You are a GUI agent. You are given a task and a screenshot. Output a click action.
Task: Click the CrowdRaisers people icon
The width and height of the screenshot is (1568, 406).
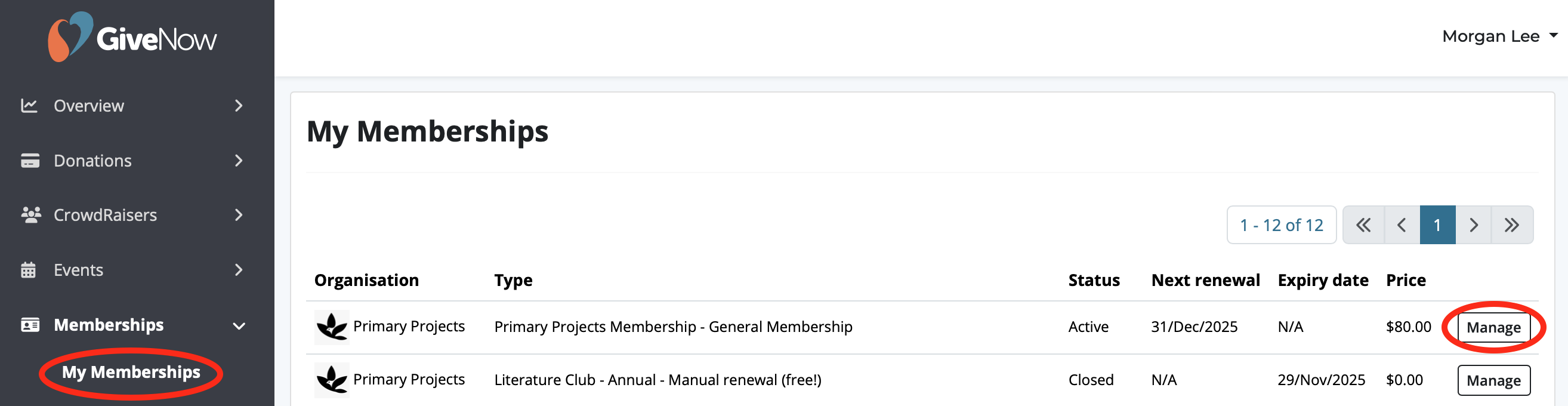(x=30, y=214)
